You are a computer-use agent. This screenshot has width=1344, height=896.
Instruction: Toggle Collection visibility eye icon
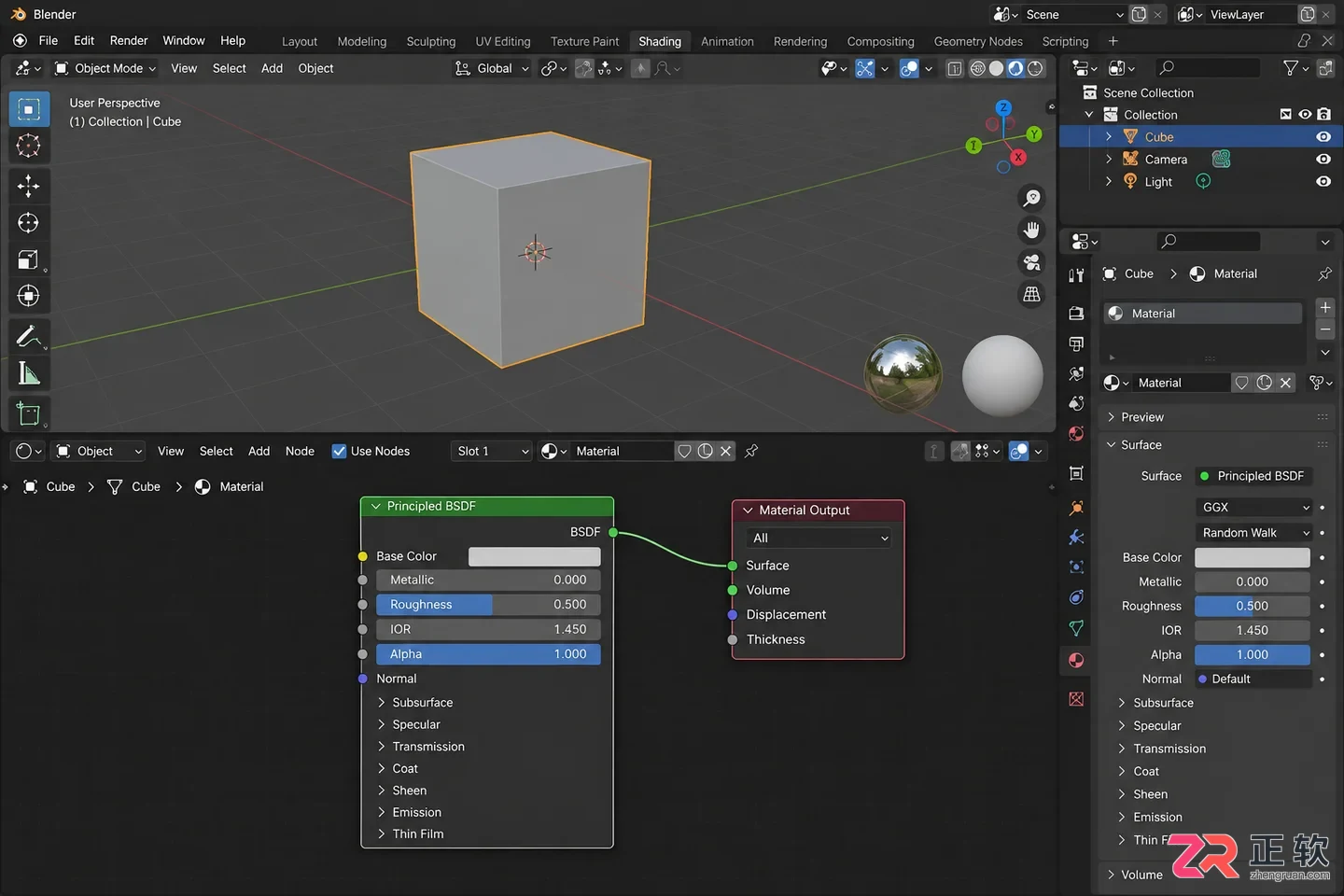1305,114
